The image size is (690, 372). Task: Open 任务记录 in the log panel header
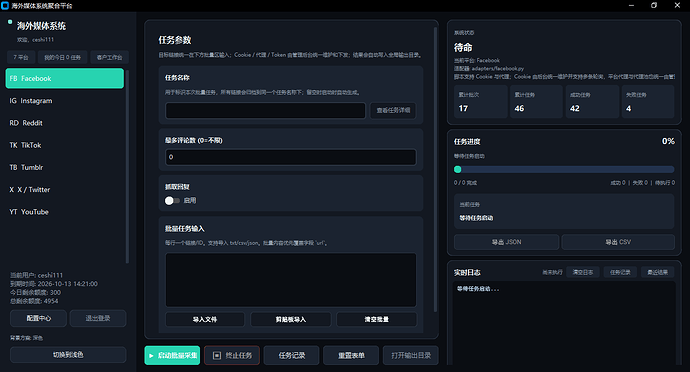[x=620, y=273]
